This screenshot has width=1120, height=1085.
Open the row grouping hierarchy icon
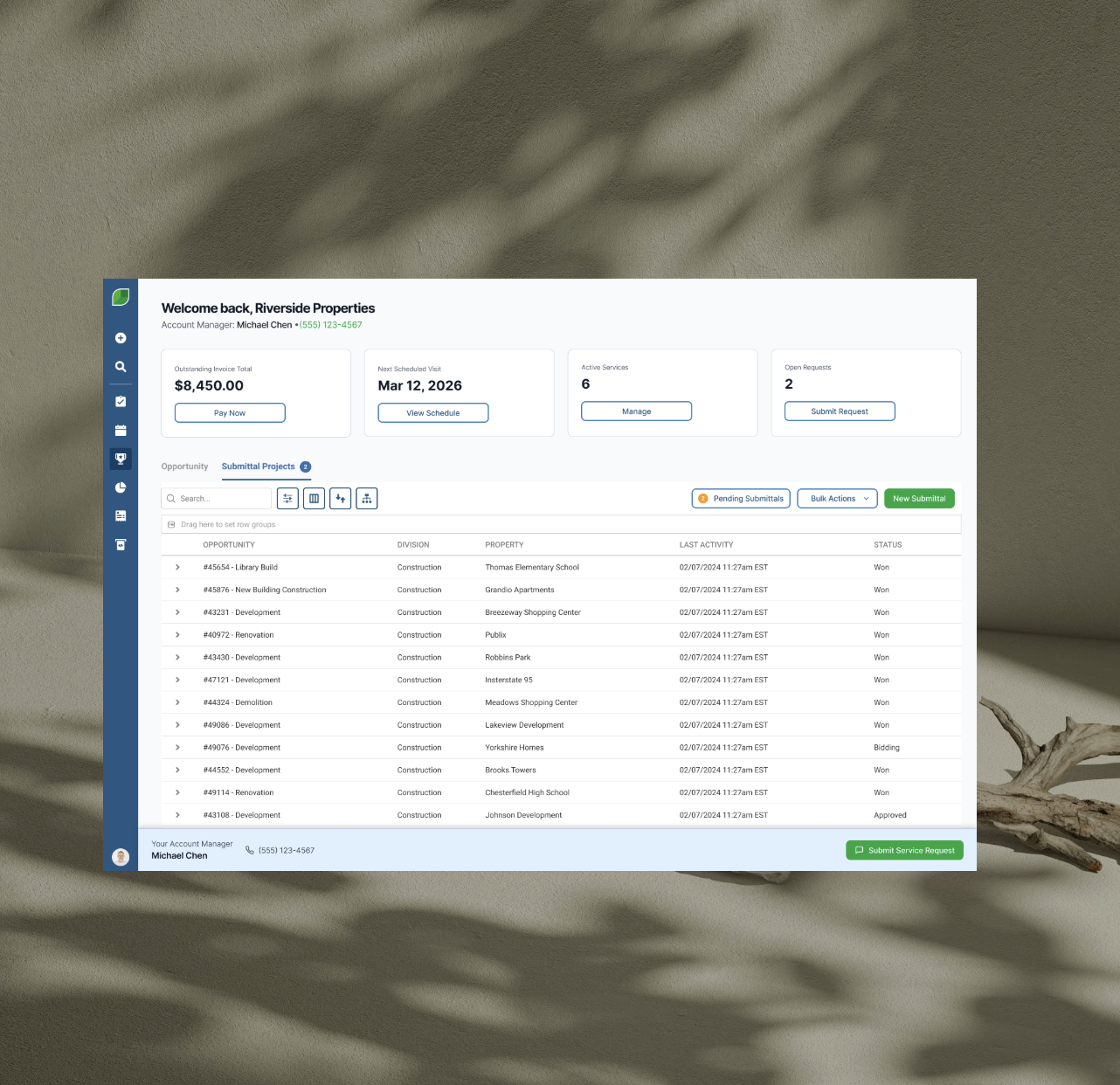[x=366, y=498]
